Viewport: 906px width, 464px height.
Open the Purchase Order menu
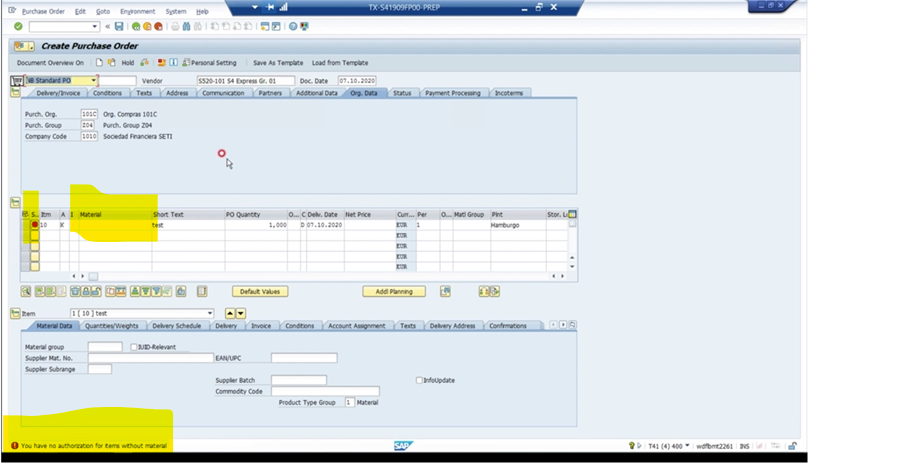pos(43,12)
